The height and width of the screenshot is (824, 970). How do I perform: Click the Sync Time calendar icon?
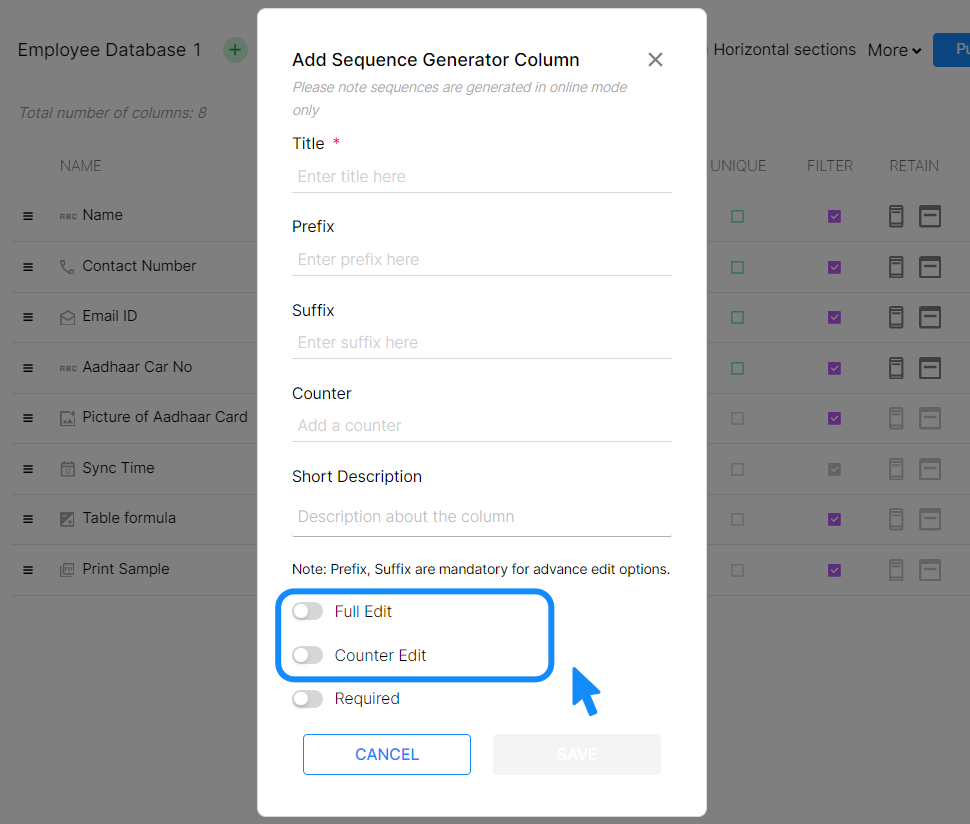67,469
